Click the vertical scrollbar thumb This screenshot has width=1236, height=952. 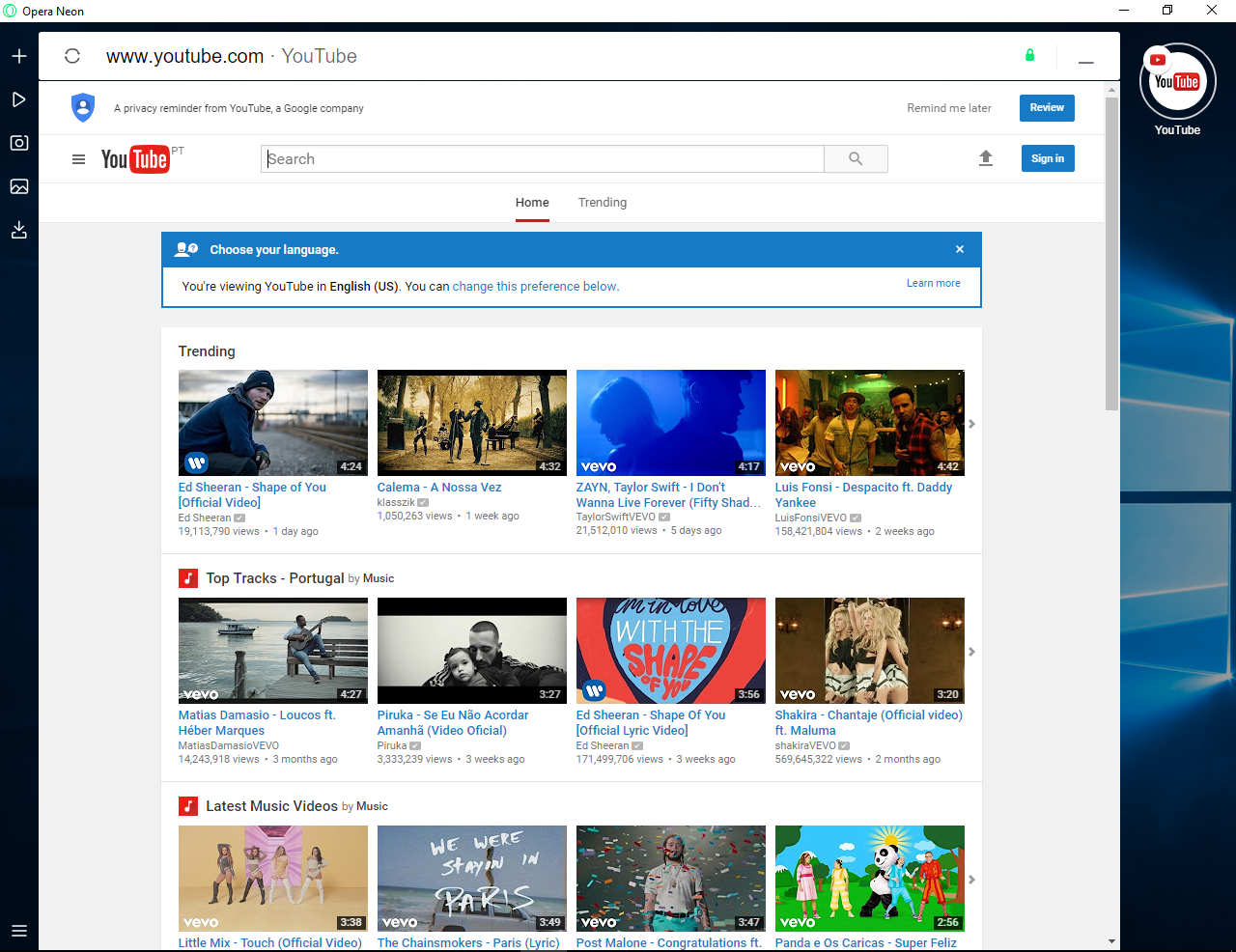pyautogui.click(x=1111, y=254)
